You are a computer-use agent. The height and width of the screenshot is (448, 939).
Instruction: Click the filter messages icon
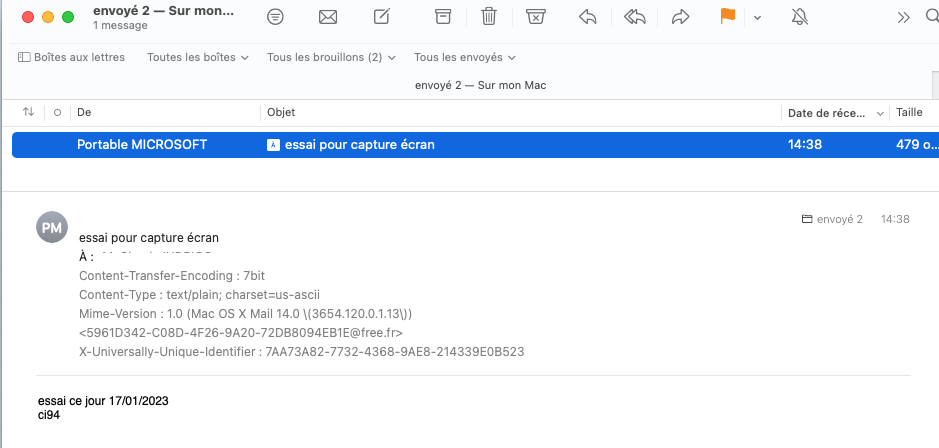click(x=275, y=17)
